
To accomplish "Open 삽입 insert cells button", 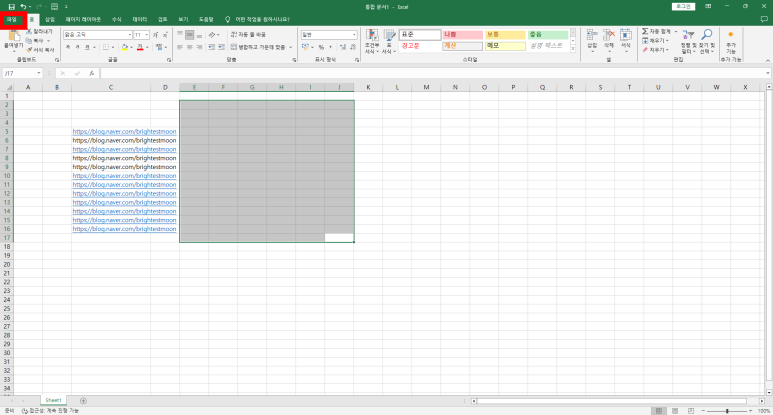I will (592, 41).
